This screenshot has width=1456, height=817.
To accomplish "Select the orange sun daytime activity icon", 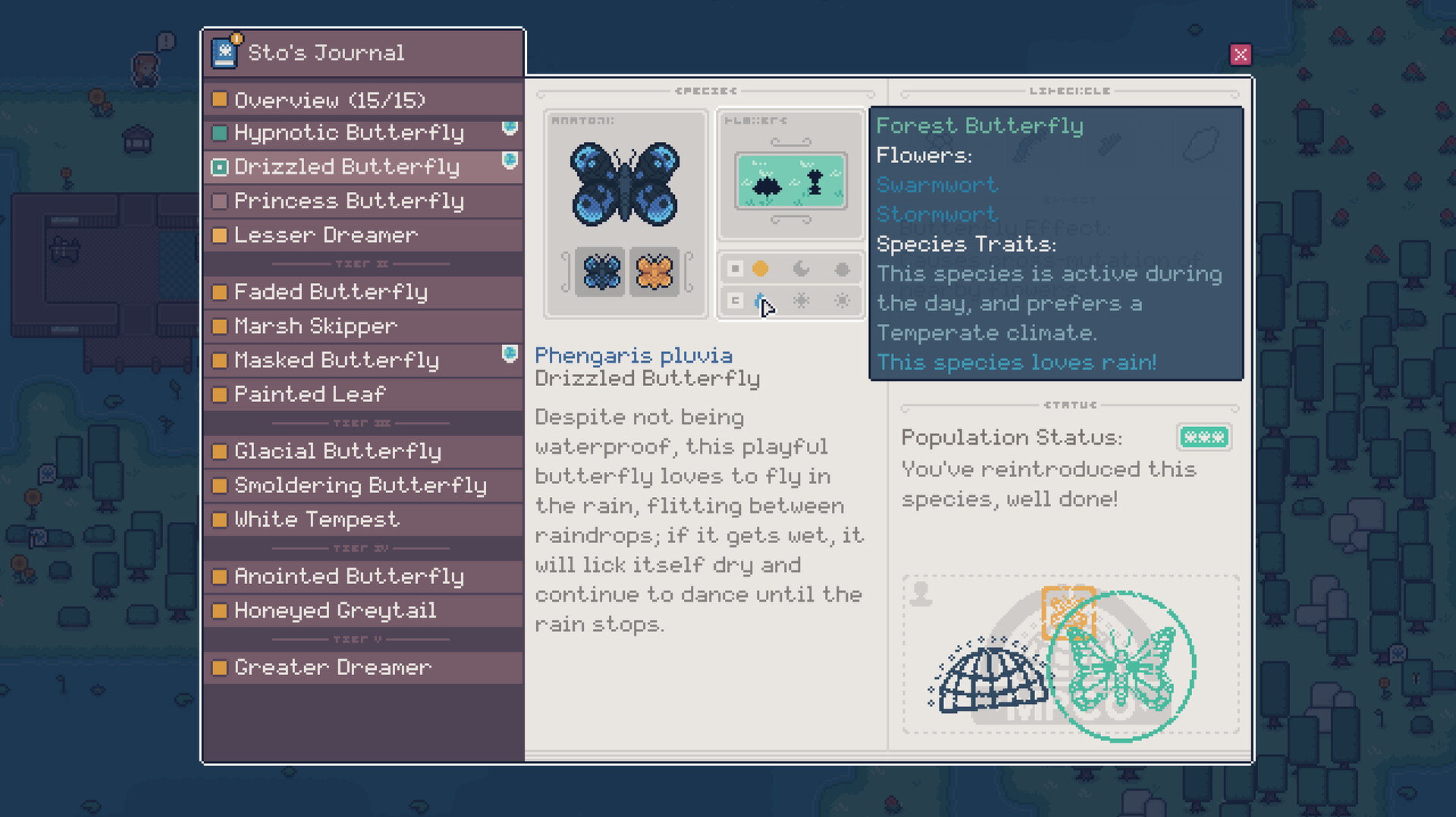I will pyautogui.click(x=761, y=269).
